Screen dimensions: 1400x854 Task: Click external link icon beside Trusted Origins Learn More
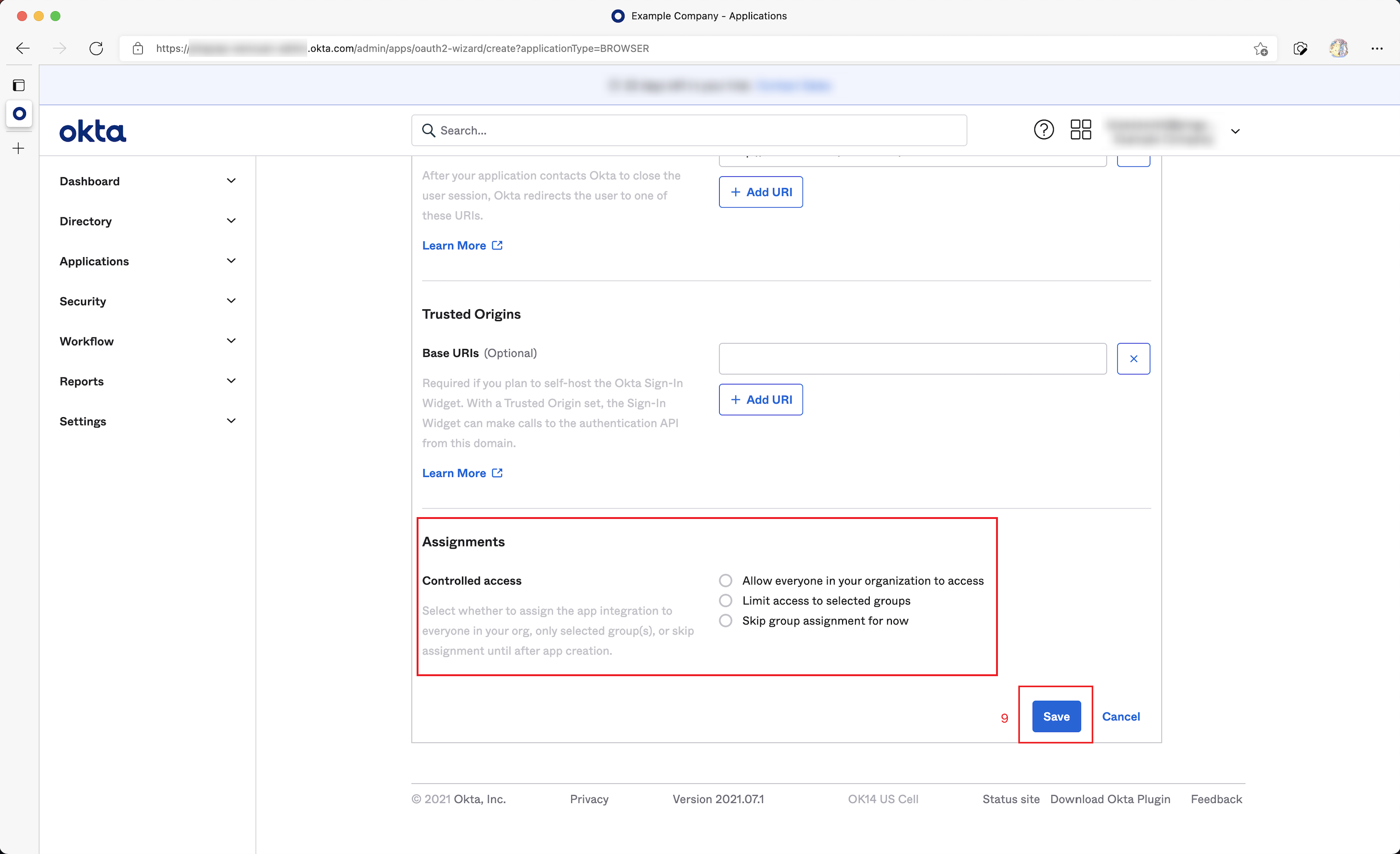497,473
